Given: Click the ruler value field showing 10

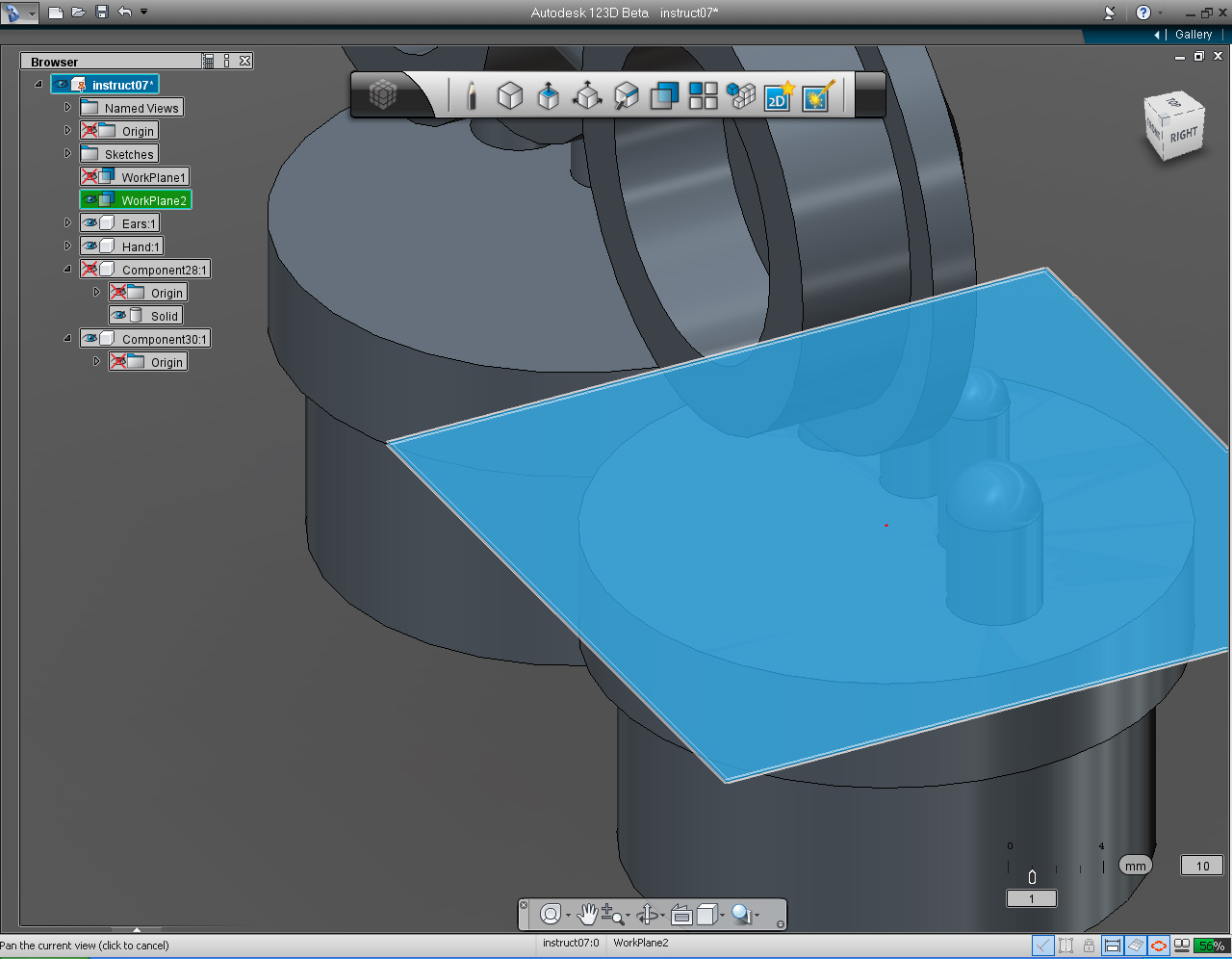Looking at the screenshot, I should tap(1202, 866).
